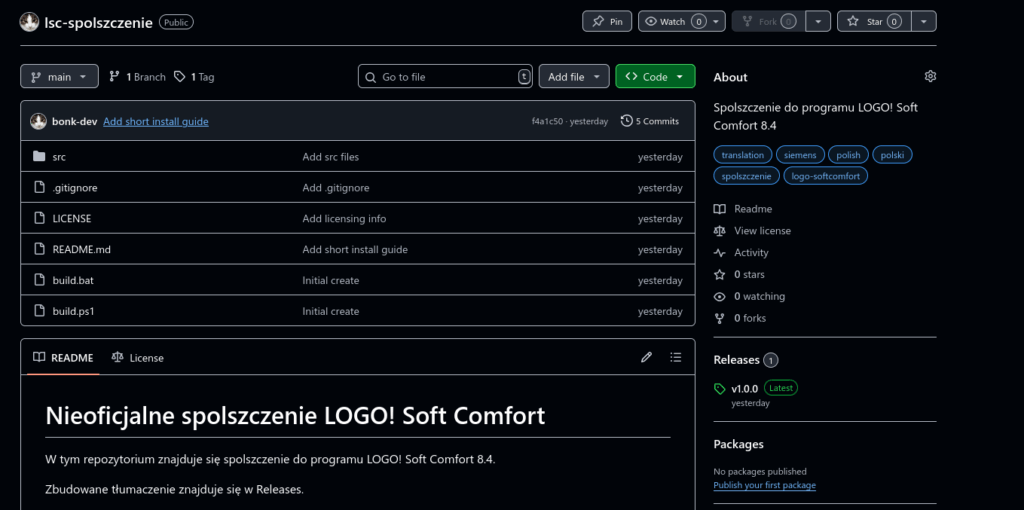Focus the Go to file search field

[x=445, y=76]
